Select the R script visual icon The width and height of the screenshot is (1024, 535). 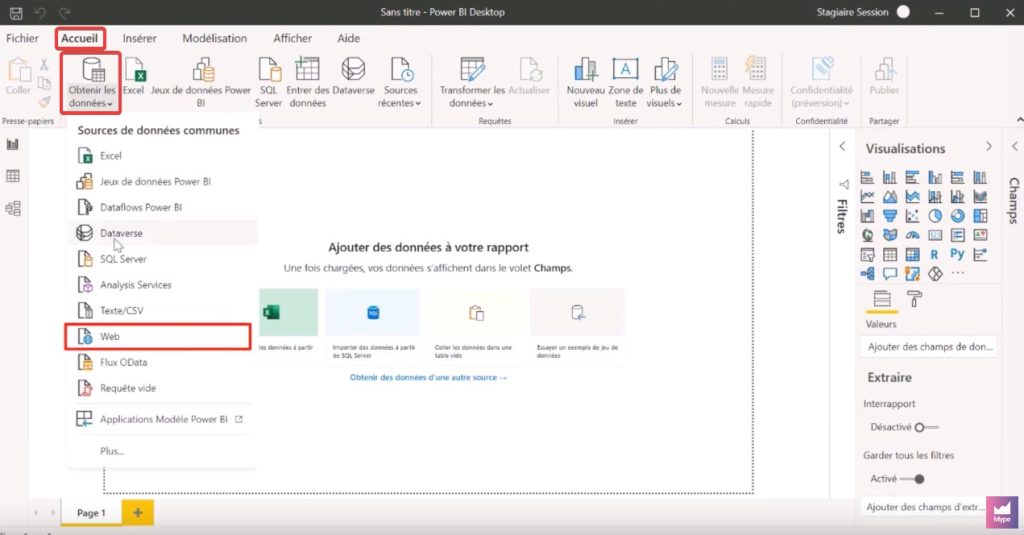(935, 255)
